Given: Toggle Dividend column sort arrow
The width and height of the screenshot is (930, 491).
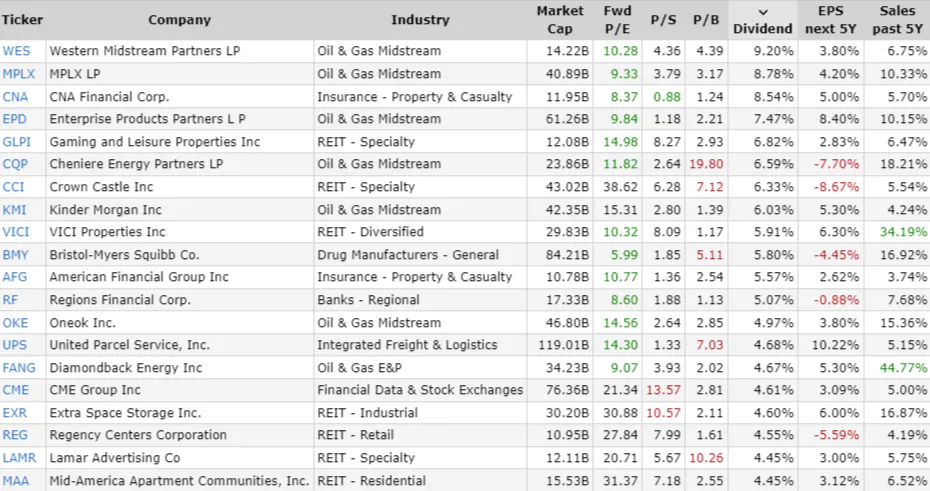Looking at the screenshot, I should [763, 12].
